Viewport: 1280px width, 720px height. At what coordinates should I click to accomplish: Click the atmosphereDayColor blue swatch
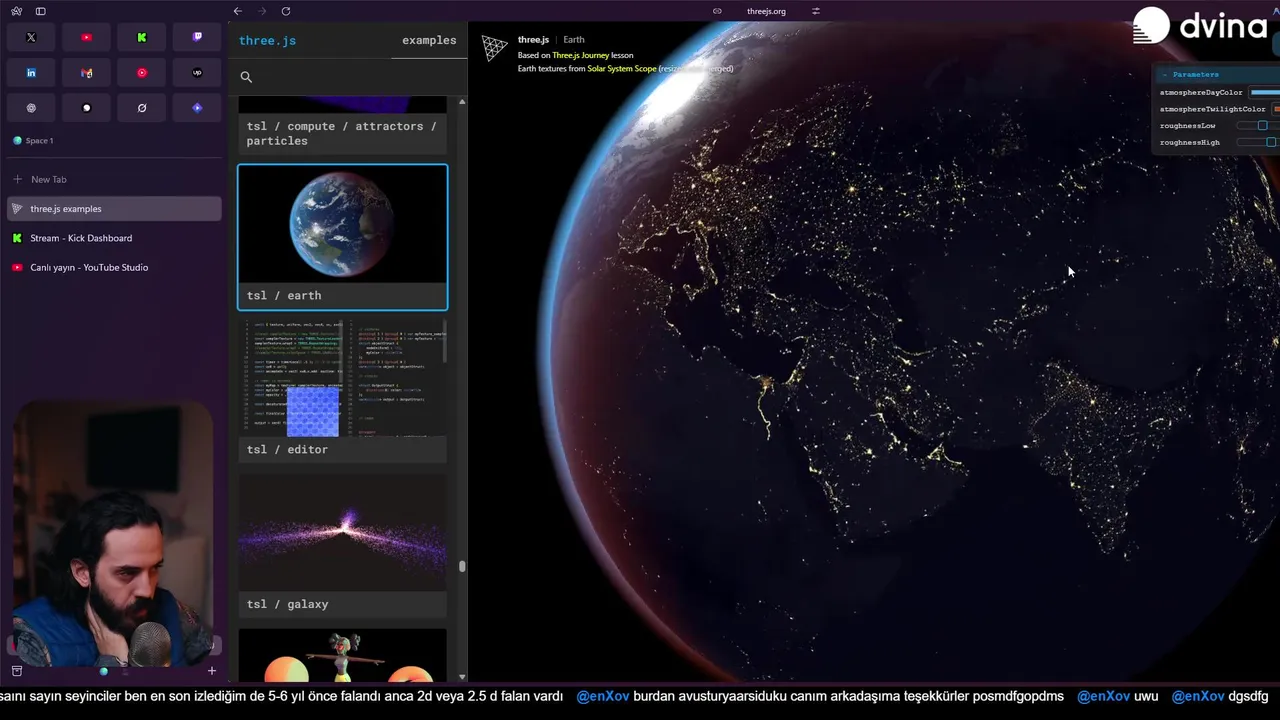[x=1264, y=92]
